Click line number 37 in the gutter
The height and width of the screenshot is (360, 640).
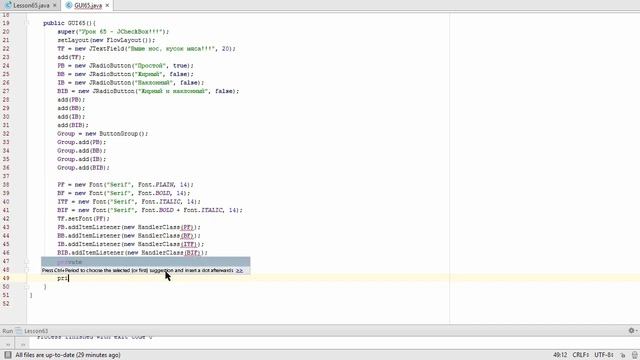6,176
